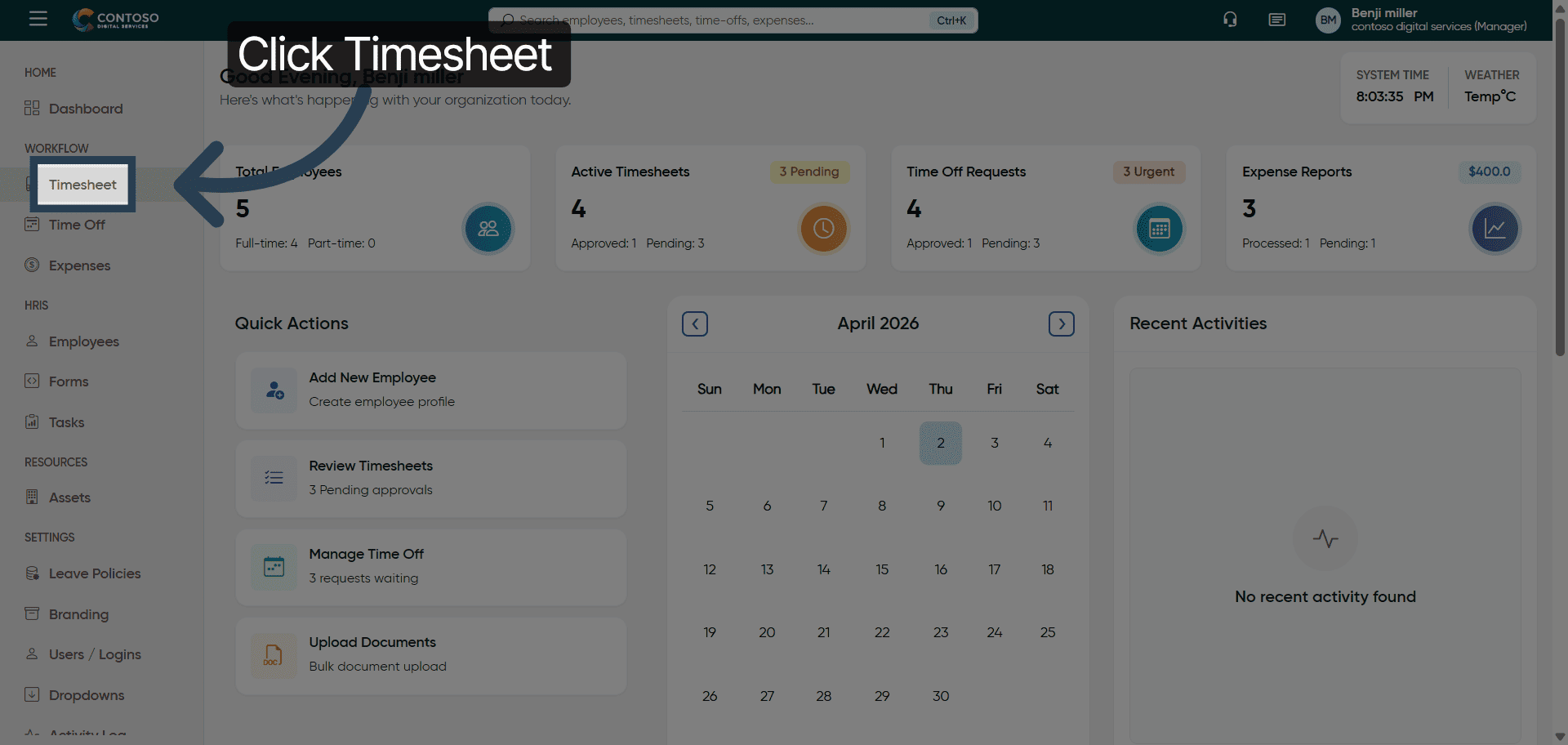The width and height of the screenshot is (1568, 745).
Task: Go to previous month in calendar
Action: pos(695,324)
